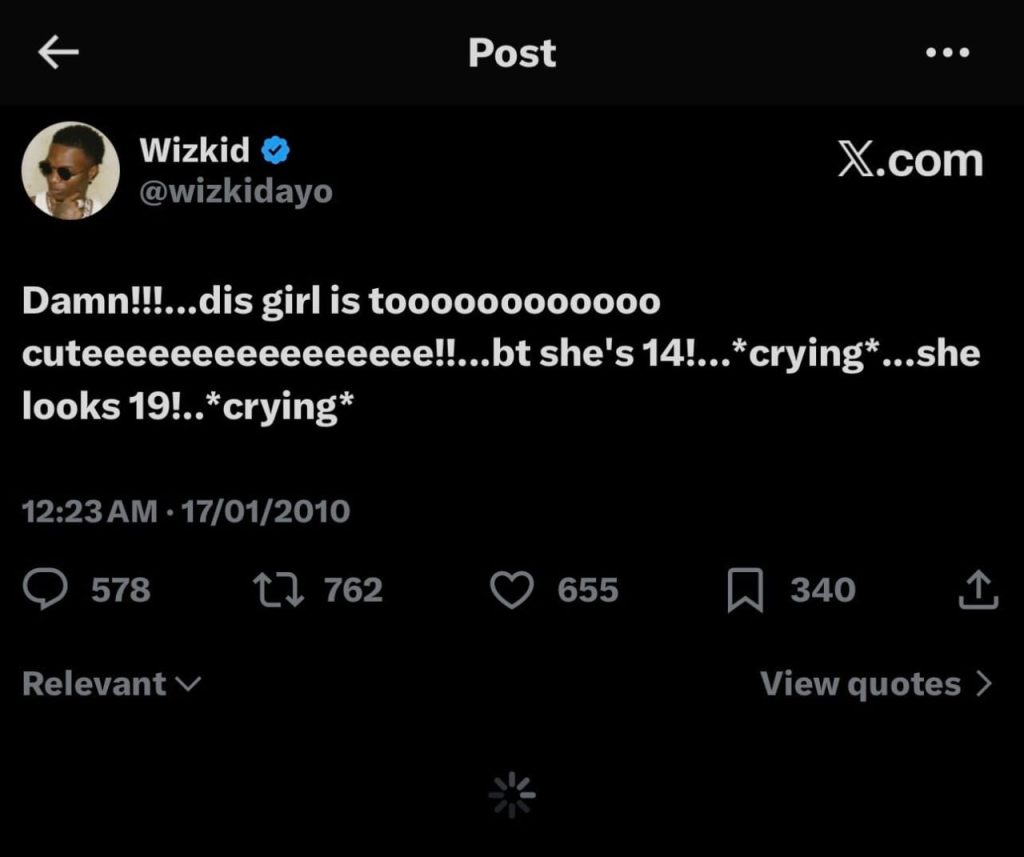Image resolution: width=1024 pixels, height=857 pixels.
Task: Open the @wizkidayo handle
Action: click(235, 190)
